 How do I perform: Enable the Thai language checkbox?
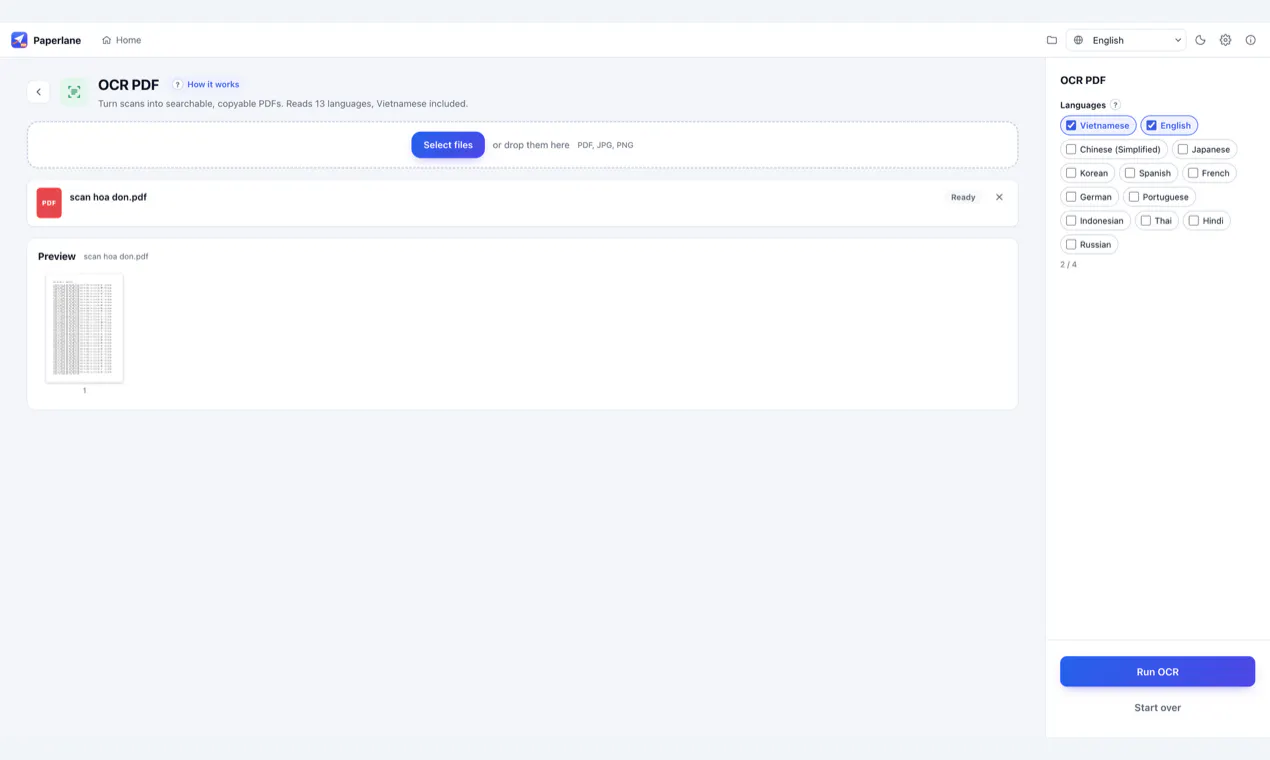pos(1146,221)
